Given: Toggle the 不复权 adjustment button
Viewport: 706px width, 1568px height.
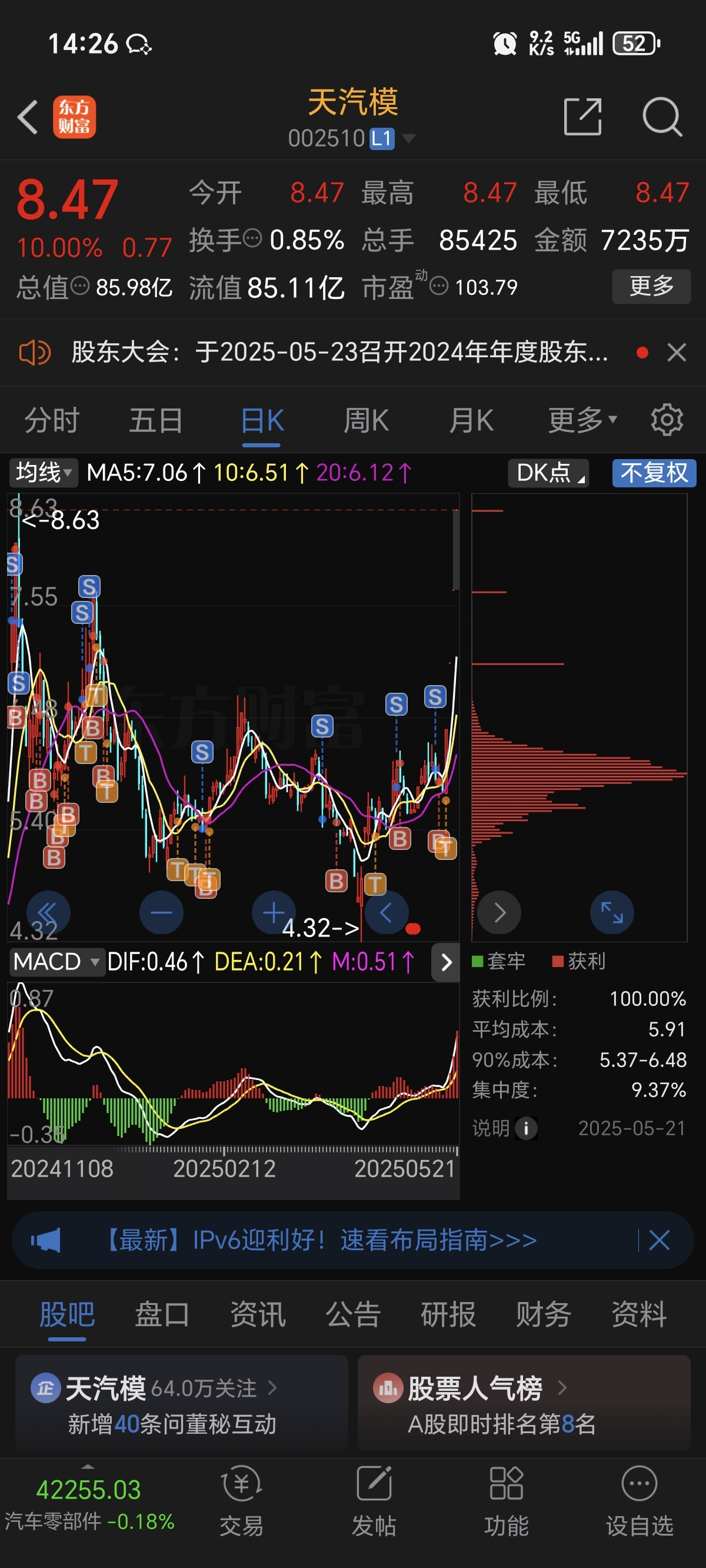Looking at the screenshot, I should [x=654, y=473].
